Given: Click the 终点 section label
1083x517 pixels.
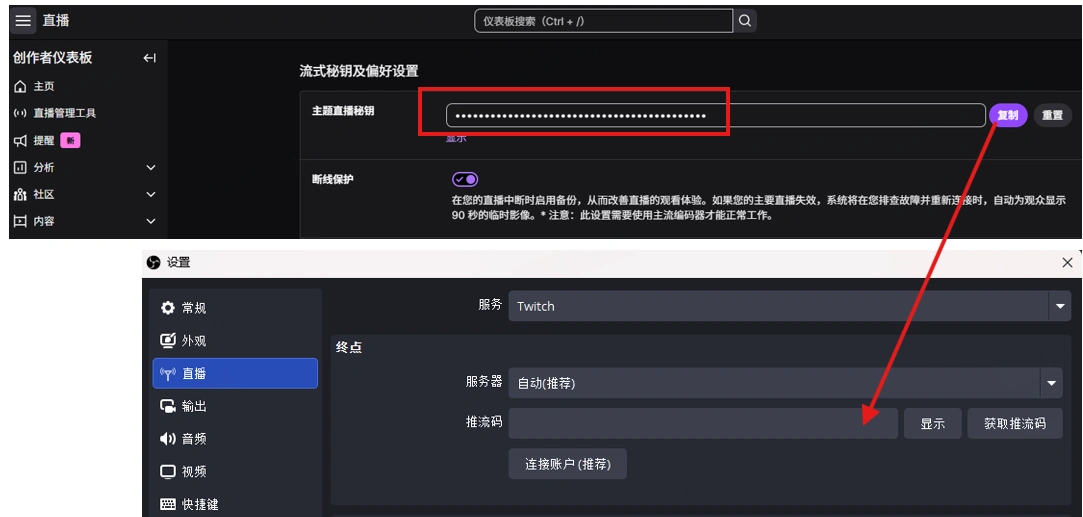Looking at the screenshot, I should [349, 347].
